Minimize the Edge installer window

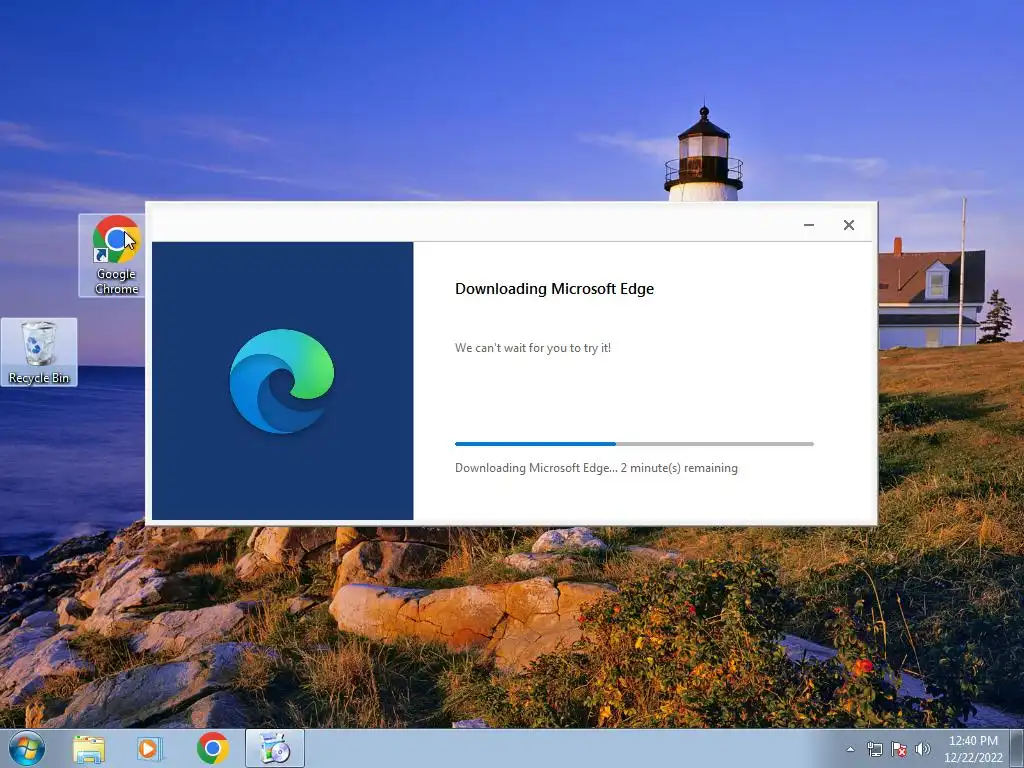[808, 225]
